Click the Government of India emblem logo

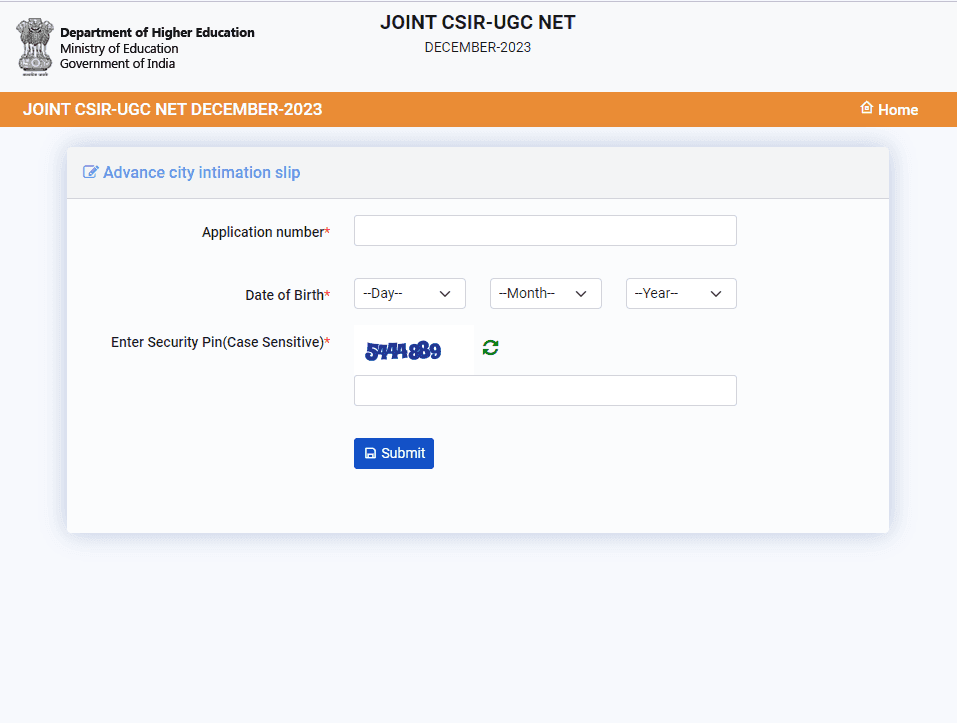point(34,47)
